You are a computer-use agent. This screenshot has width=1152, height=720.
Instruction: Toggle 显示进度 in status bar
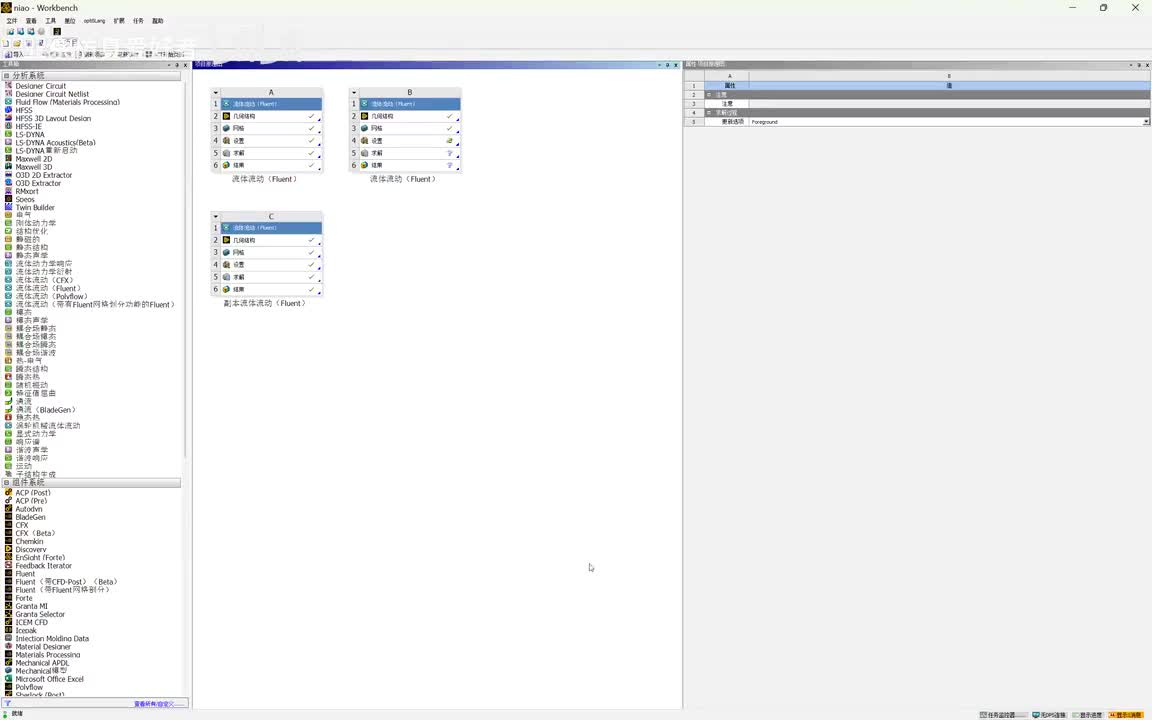[x=1087, y=715]
